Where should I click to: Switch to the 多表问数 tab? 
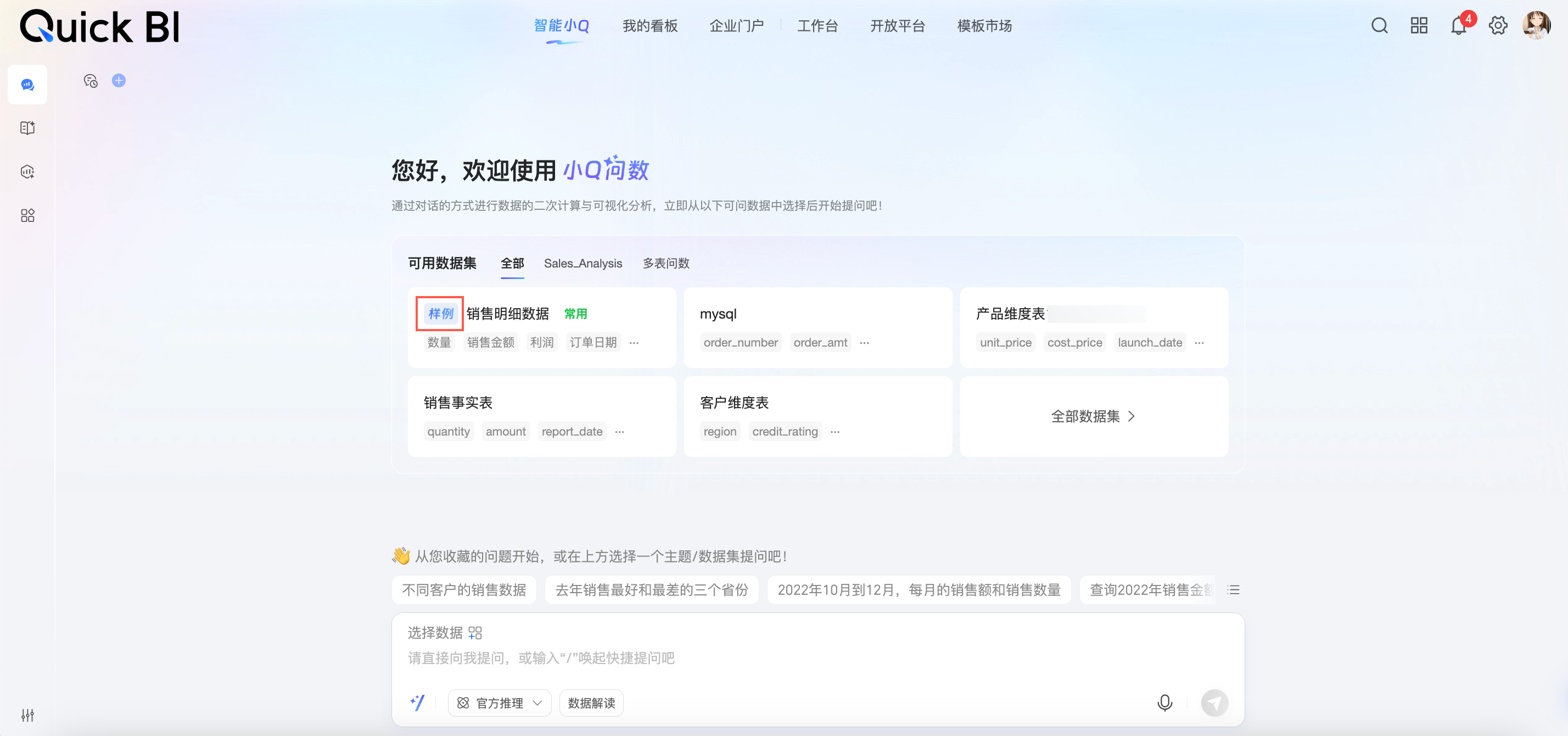[666, 263]
